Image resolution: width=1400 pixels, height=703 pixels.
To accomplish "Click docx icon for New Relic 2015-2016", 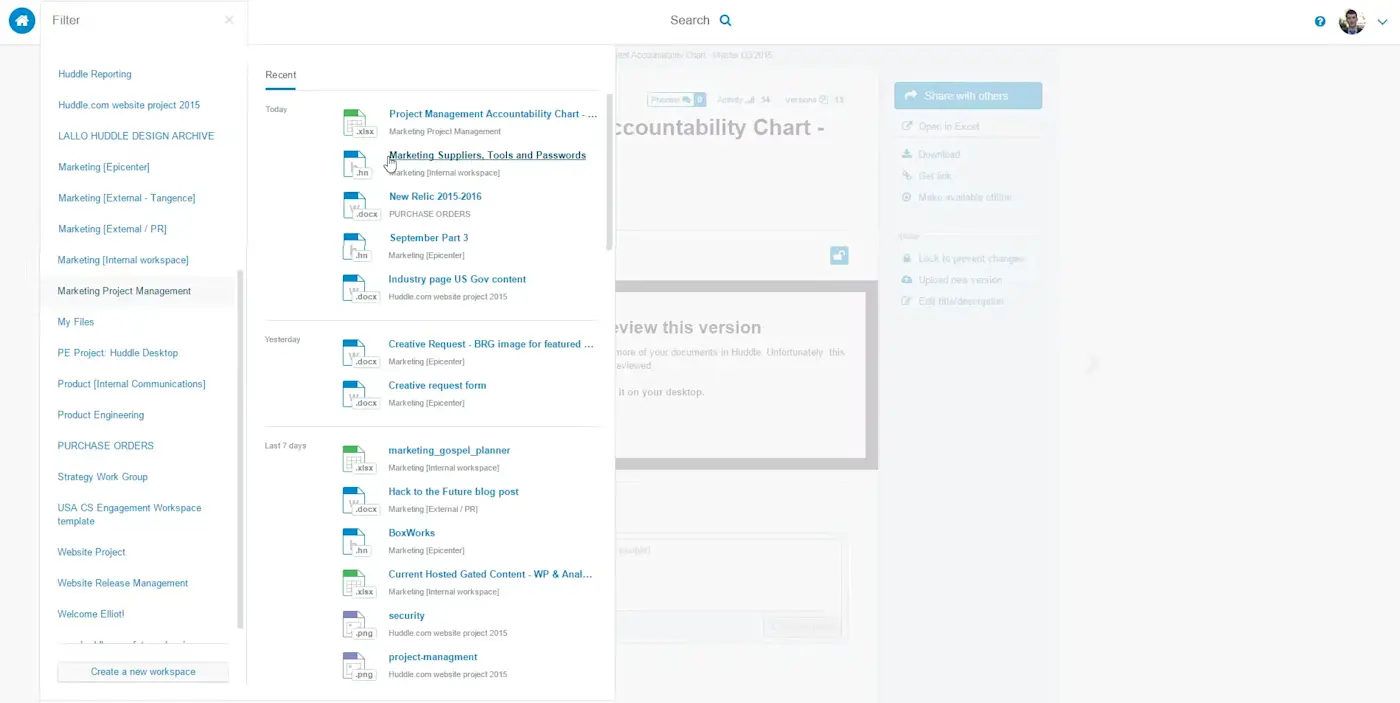I will [x=360, y=206].
